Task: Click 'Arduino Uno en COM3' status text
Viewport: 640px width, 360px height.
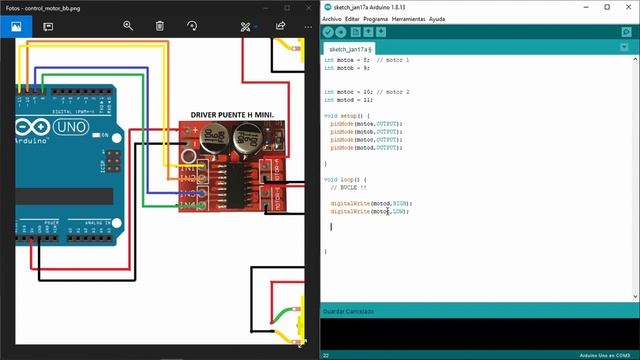Action: (605, 356)
